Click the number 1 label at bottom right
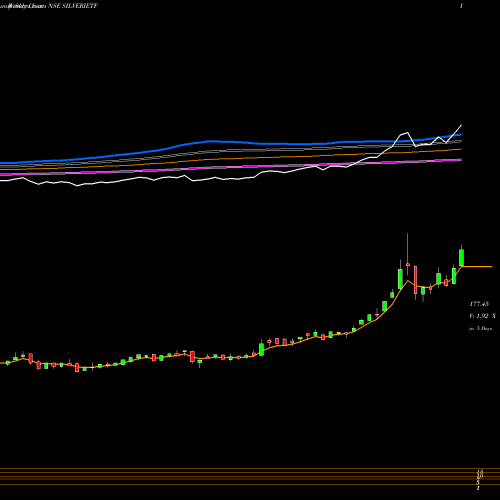Image resolution: width=500 pixels, height=500 pixels. (x=478, y=488)
